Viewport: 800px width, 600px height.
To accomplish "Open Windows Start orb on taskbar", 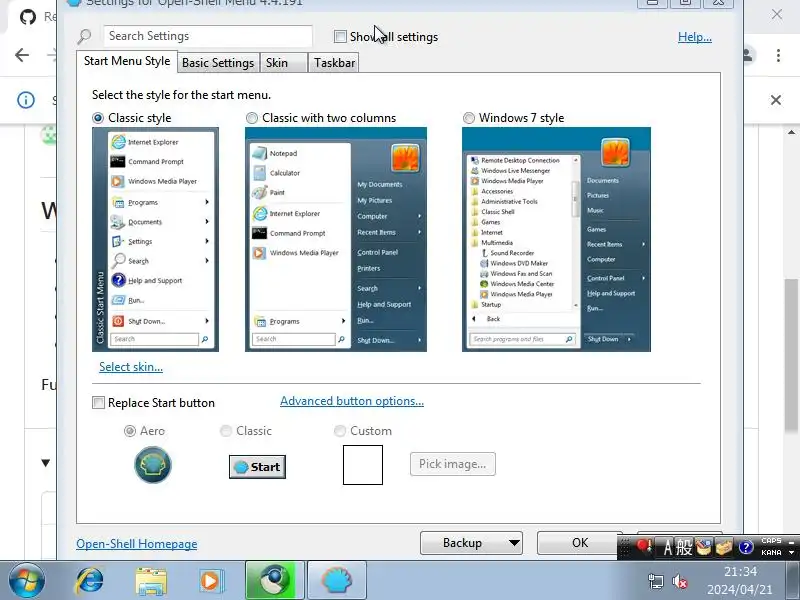I will 26,580.
